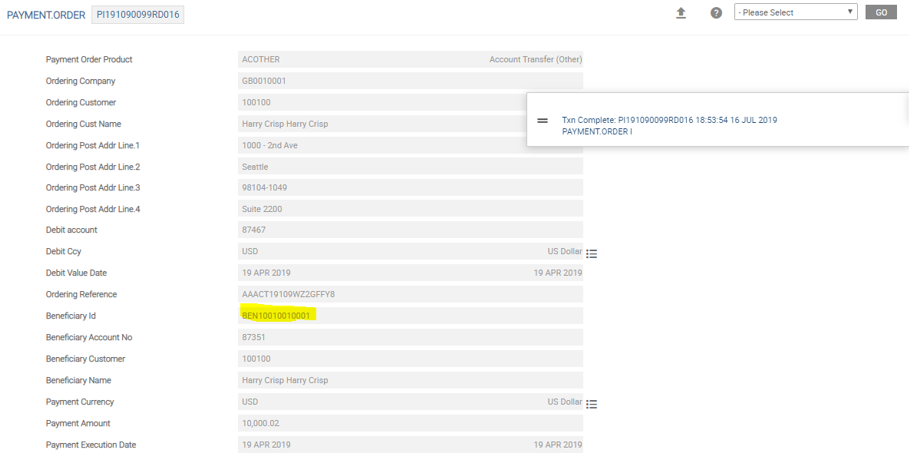The width and height of the screenshot is (909, 453).
Task: Click the upload arrow icon in header
Action: (681, 13)
